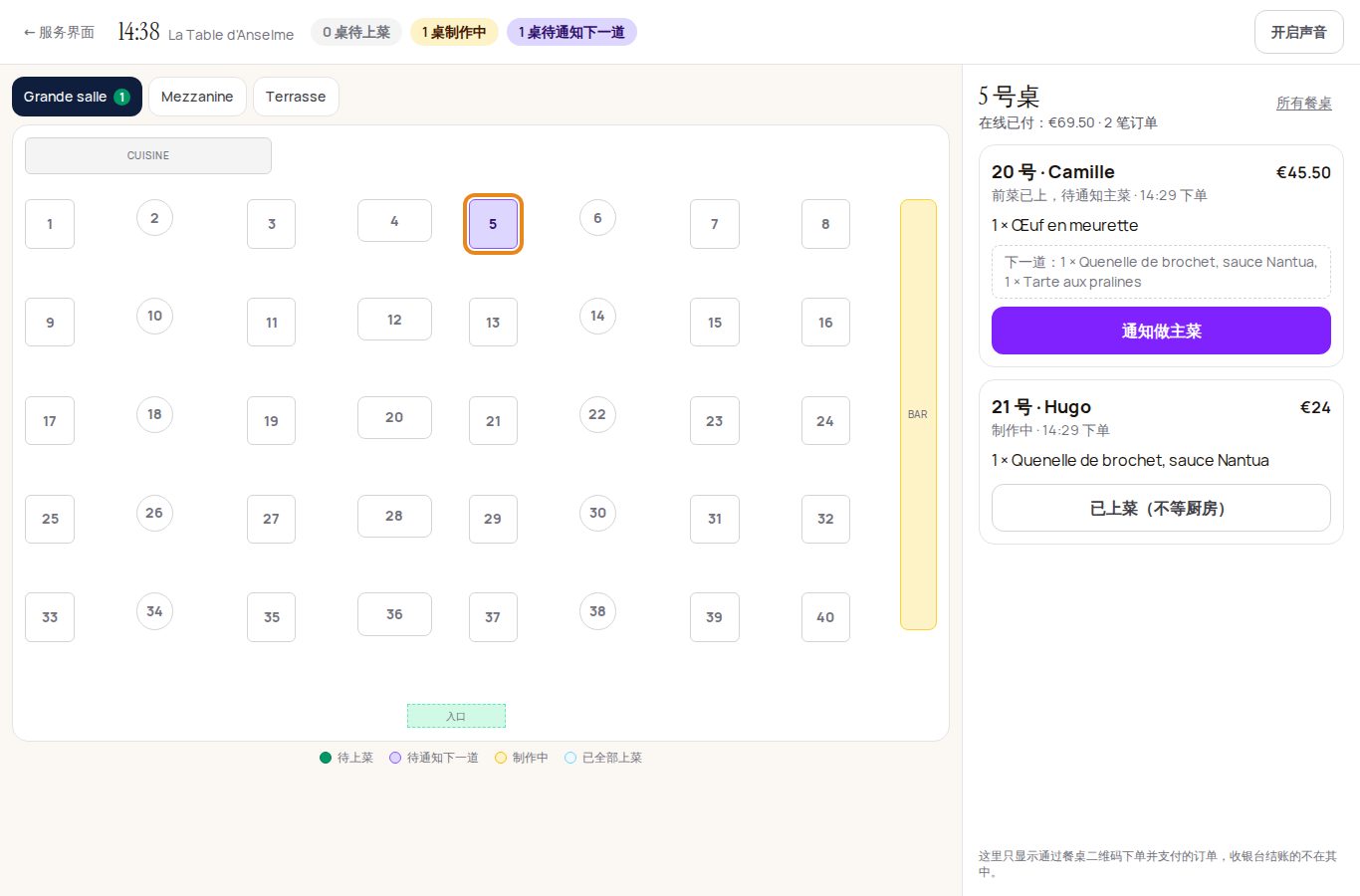This screenshot has width=1360, height=896.
Task: Choose round table 14
Action: pos(597,316)
